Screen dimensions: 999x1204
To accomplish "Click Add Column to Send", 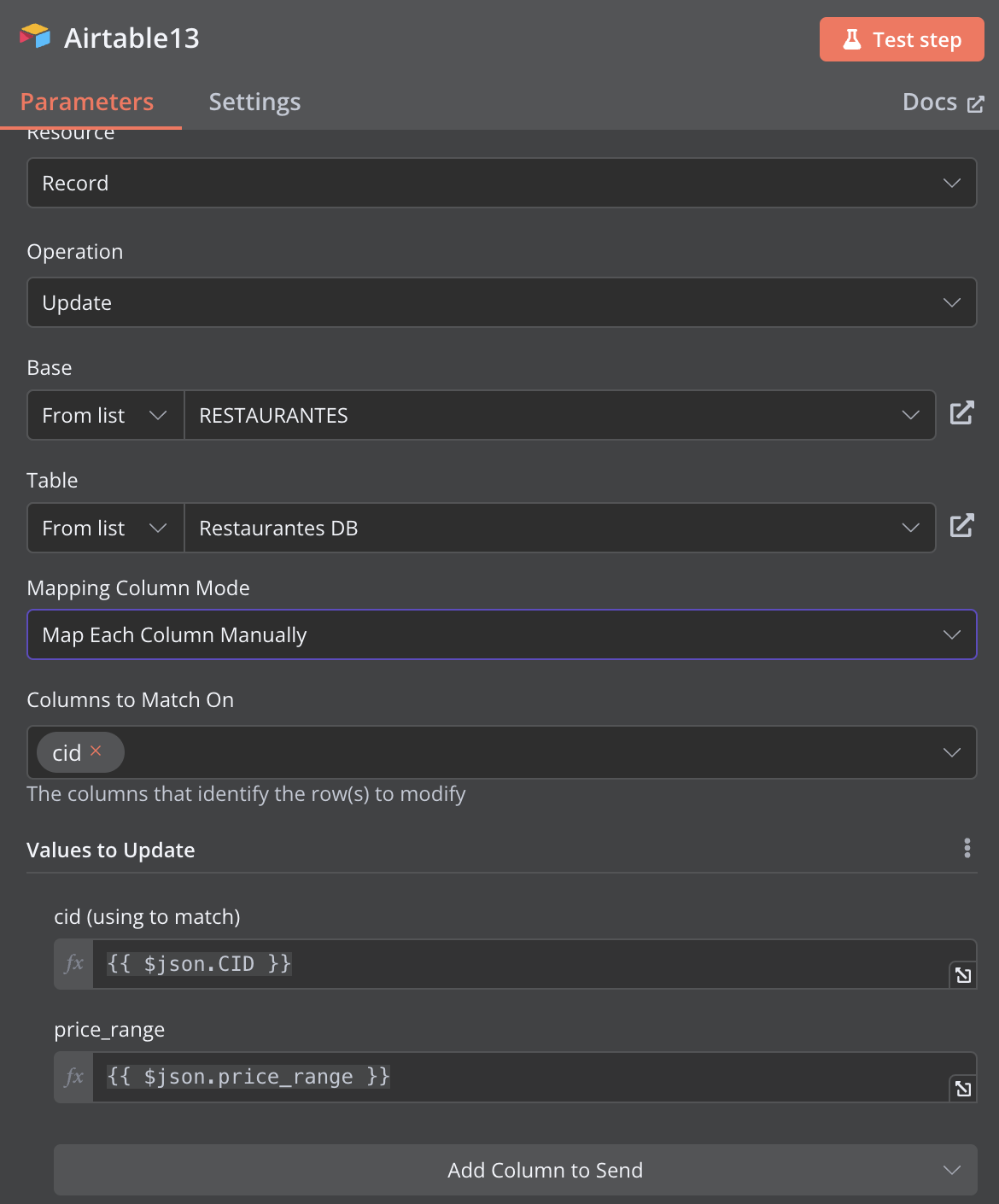I will pyautogui.click(x=516, y=1170).
